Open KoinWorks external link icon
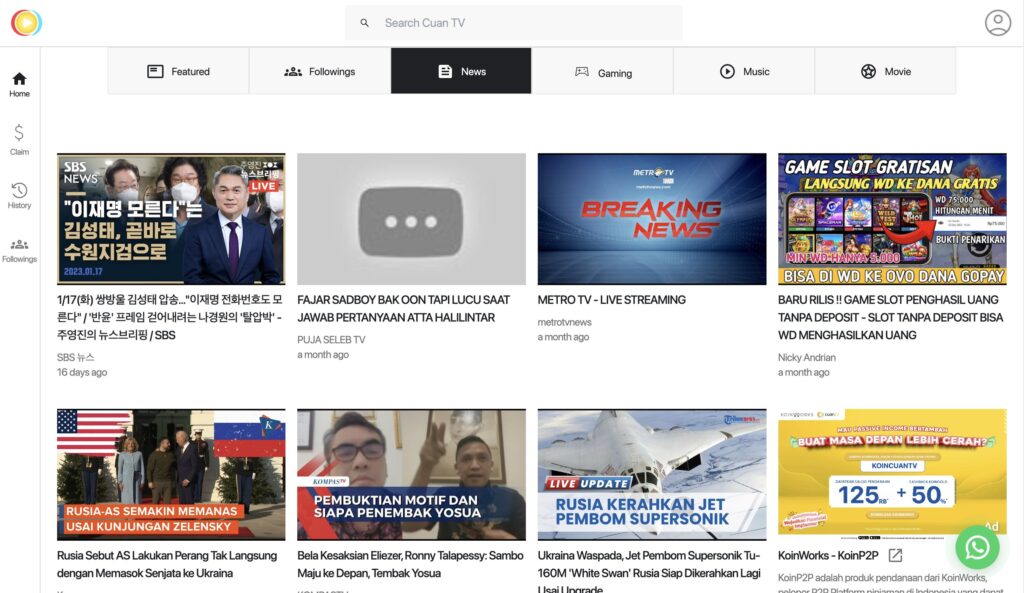This screenshot has width=1024, height=593. click(895, 555)
